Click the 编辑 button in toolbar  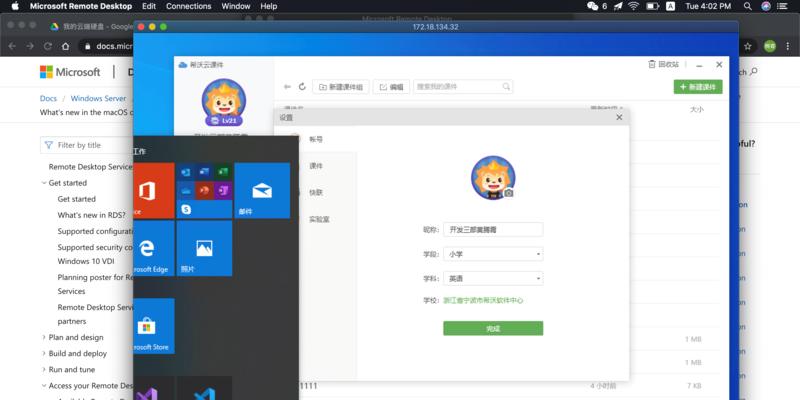391,87
